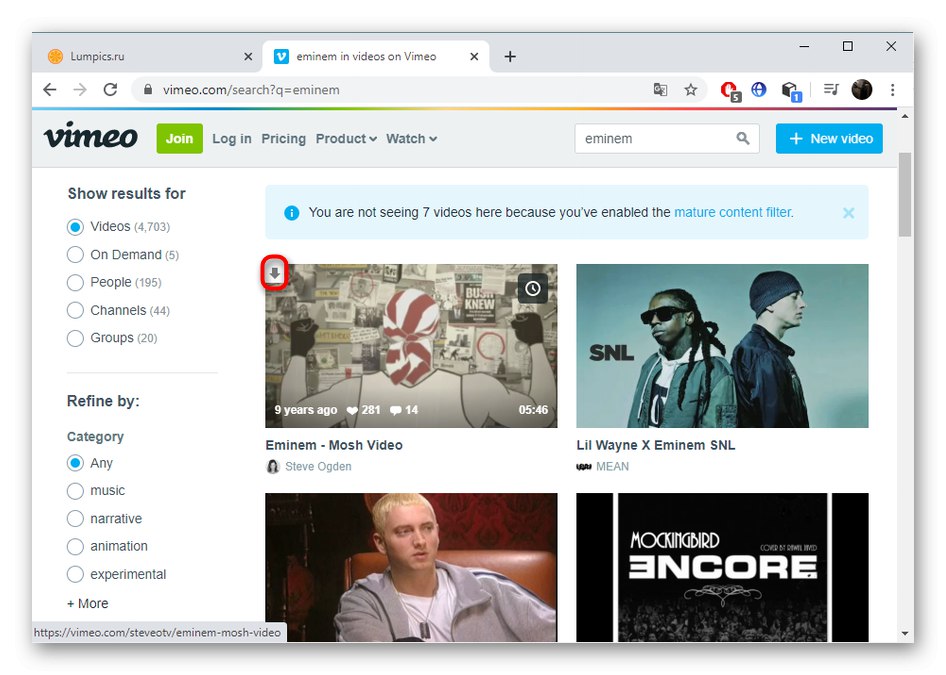The image size is (946, 675).
Task: Open the cube extension with badge 1
Action: pyautogui.click(x=791, y=91)
